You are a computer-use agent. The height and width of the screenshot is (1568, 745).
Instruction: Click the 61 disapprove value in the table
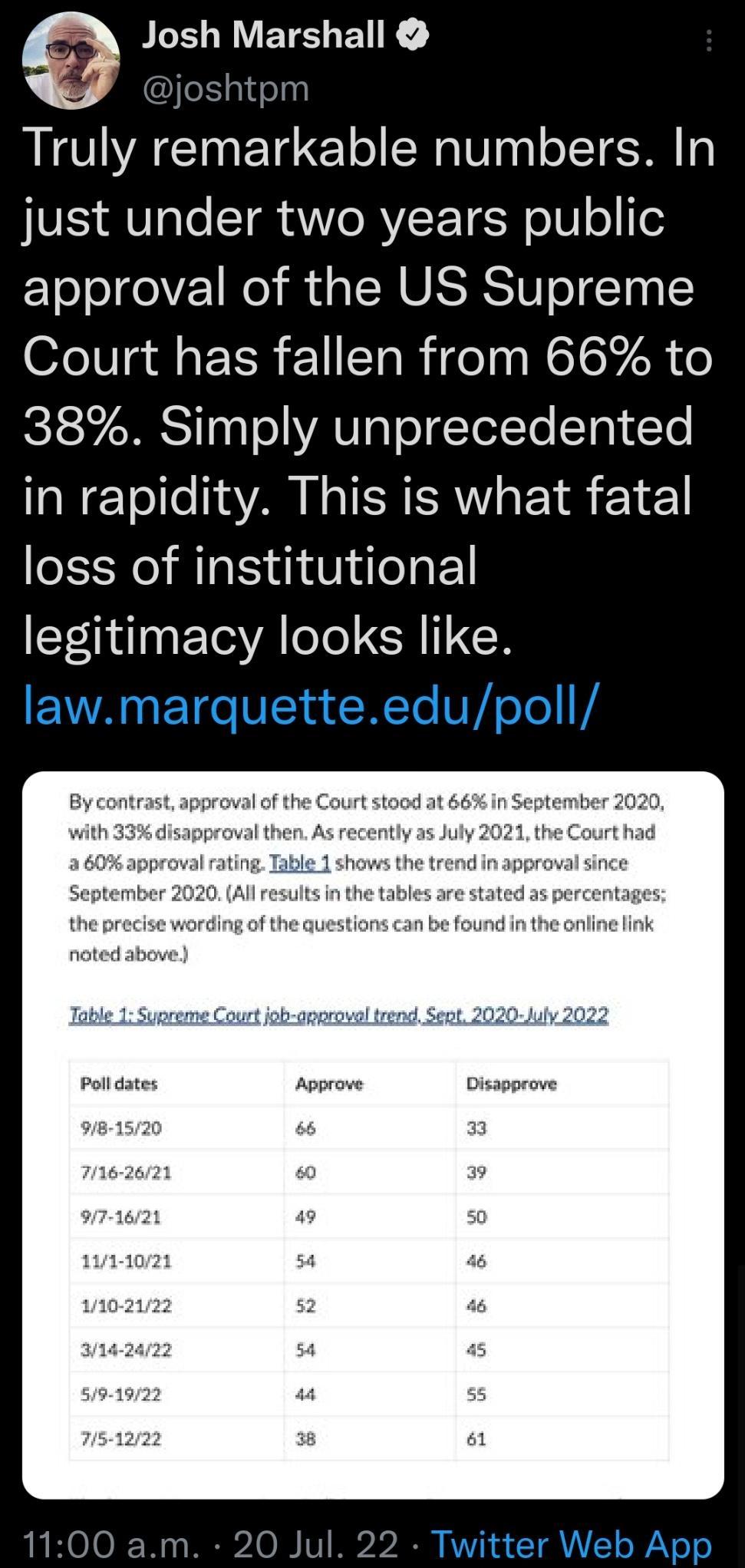click(x=475, y=1440)
